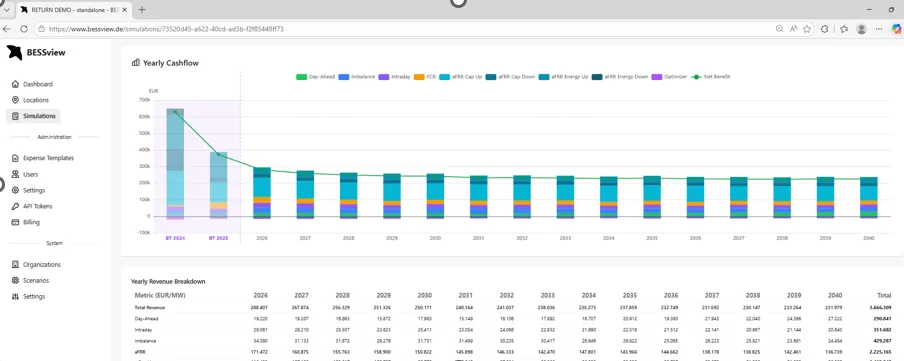The width and height of the screenshot is (904, 361).
Task: Click the 2.225.165 aFRR total value
Action: click(x=880, y=351)
